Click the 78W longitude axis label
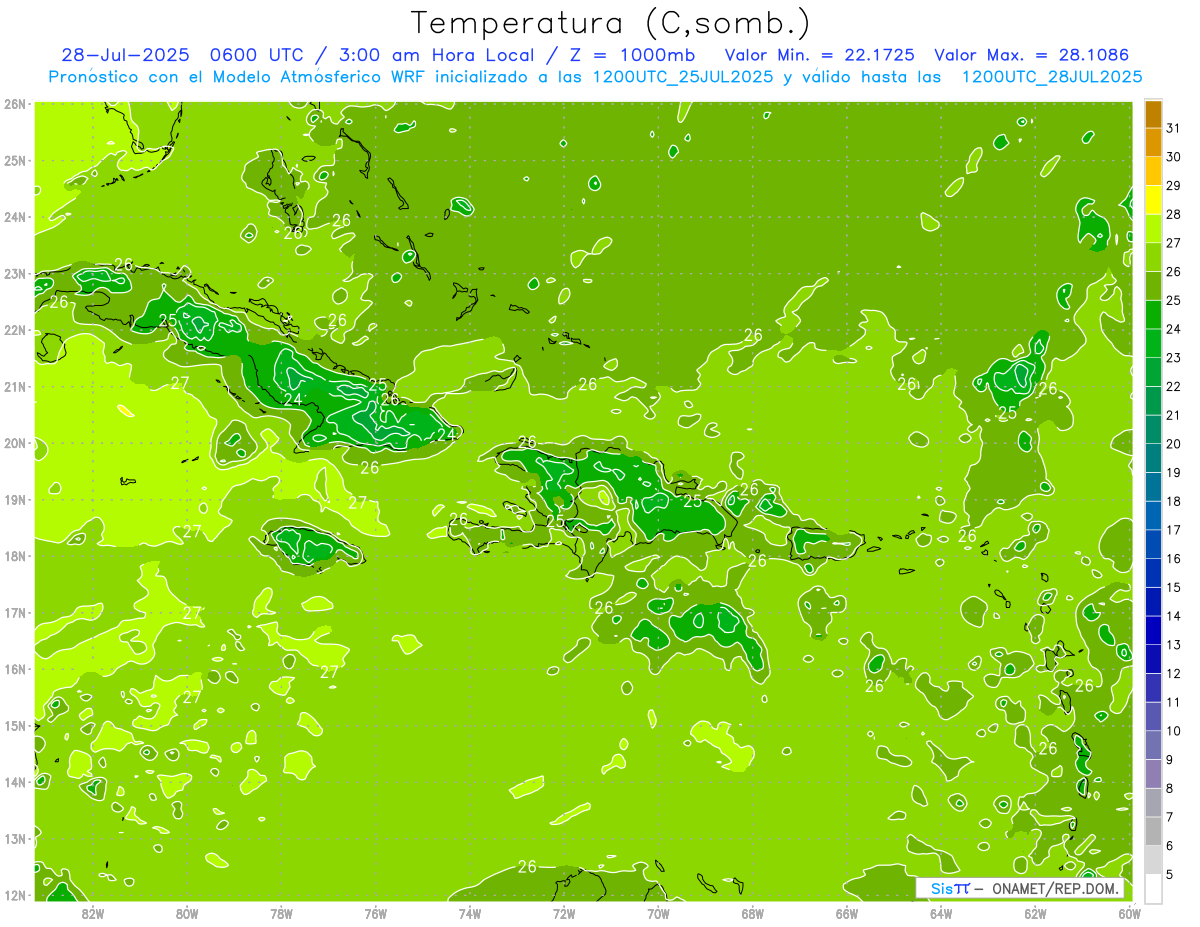 [x=281, y=913]
